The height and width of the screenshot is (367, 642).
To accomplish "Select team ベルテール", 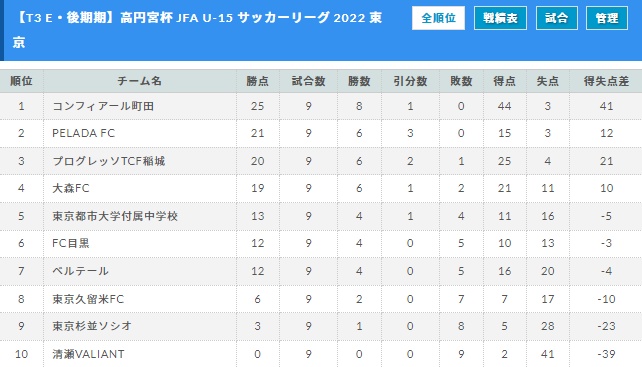I will coord(80,271).
